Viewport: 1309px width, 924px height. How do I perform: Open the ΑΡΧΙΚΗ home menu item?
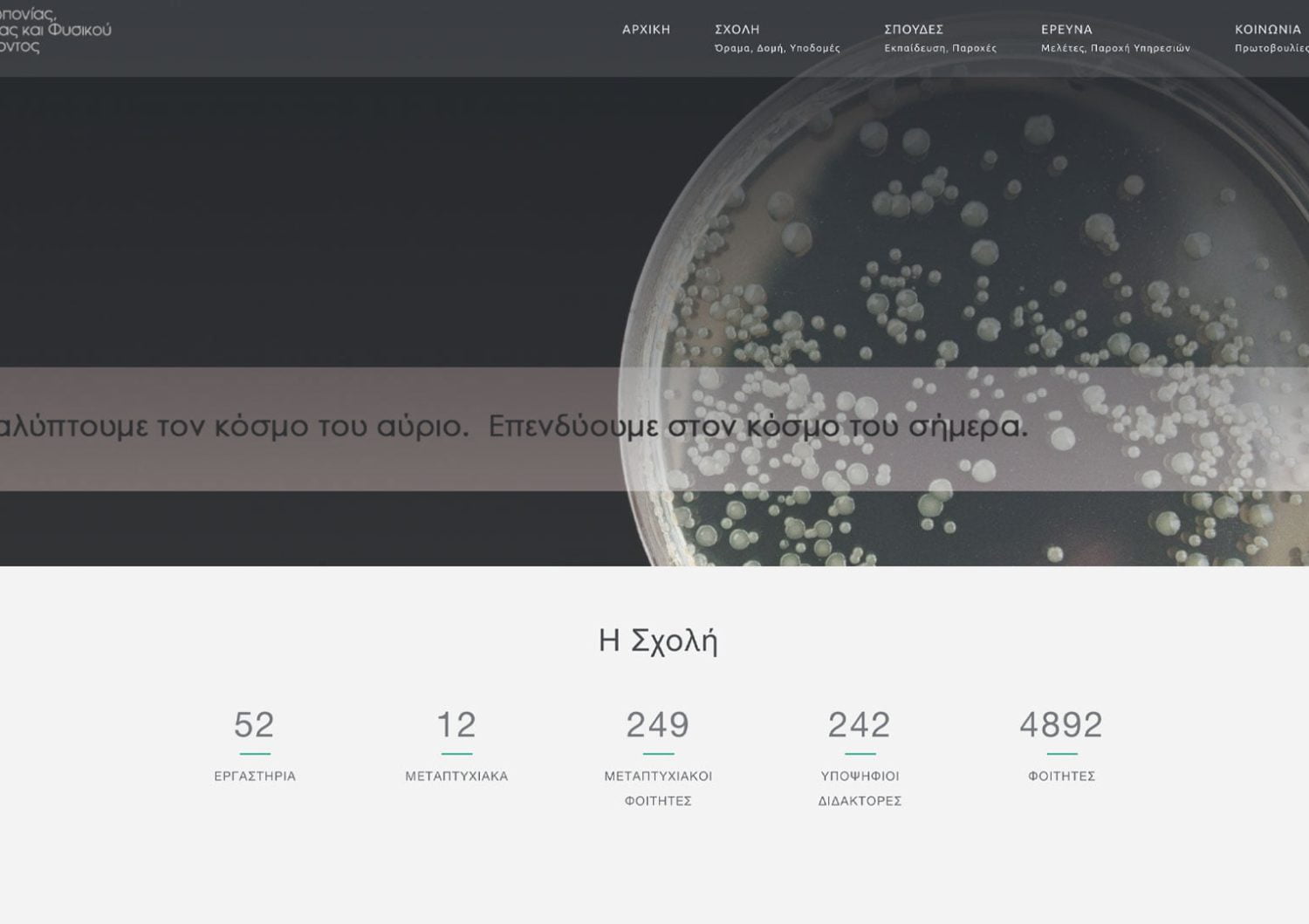point(646,30)
